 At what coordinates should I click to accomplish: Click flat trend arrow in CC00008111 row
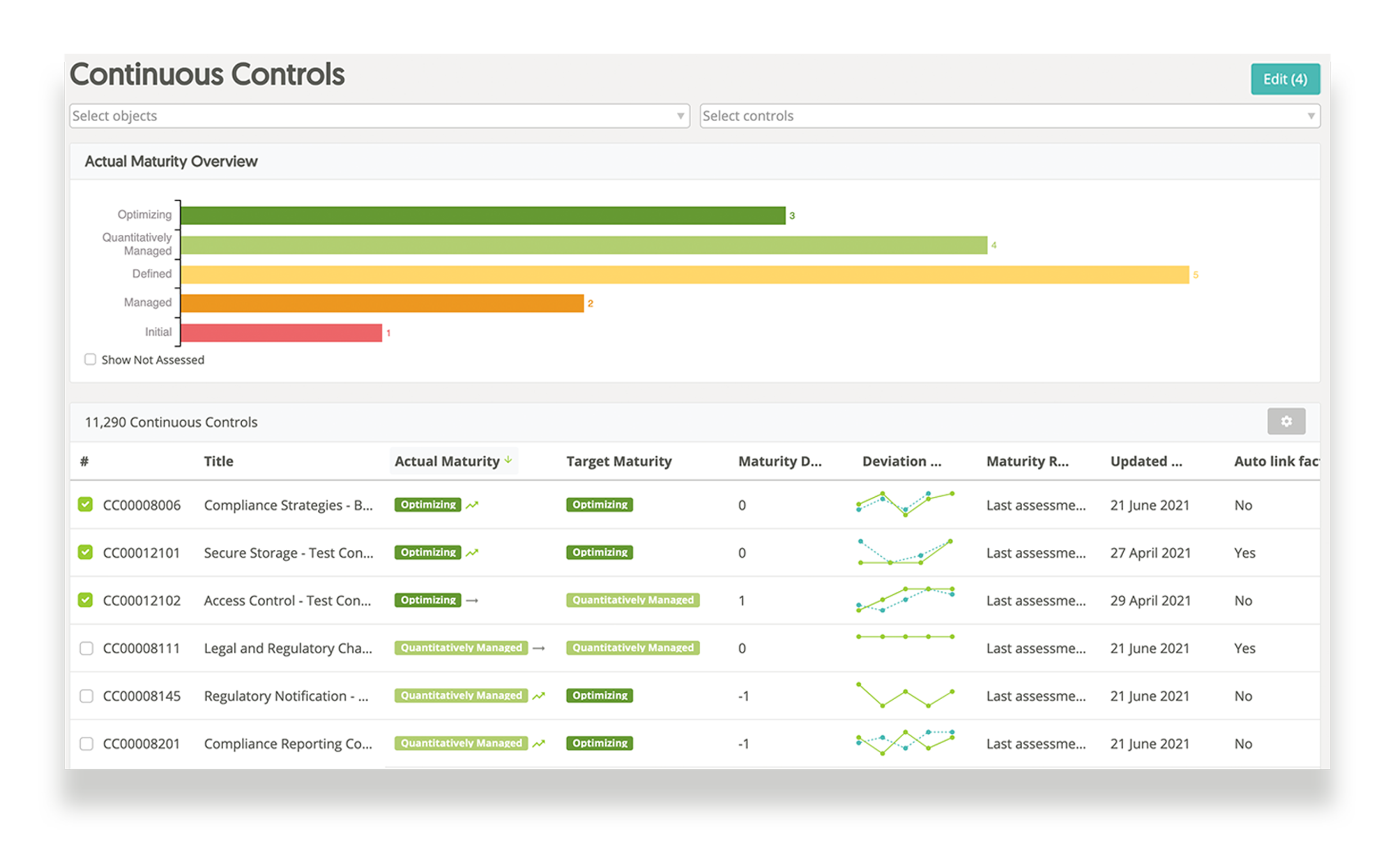[539, 648]
